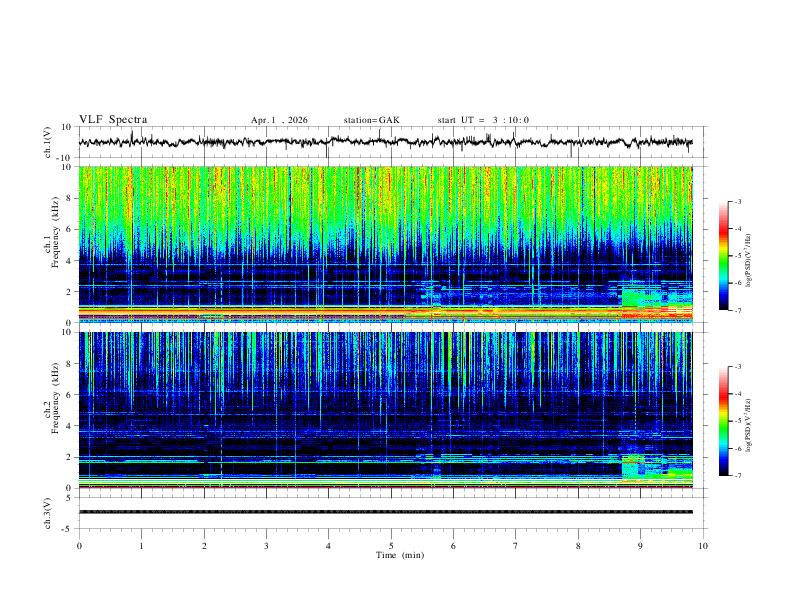Click the 5-minute tick label on time axis
The width and height of the screenshot is (792, 612).
click(391, 546)
